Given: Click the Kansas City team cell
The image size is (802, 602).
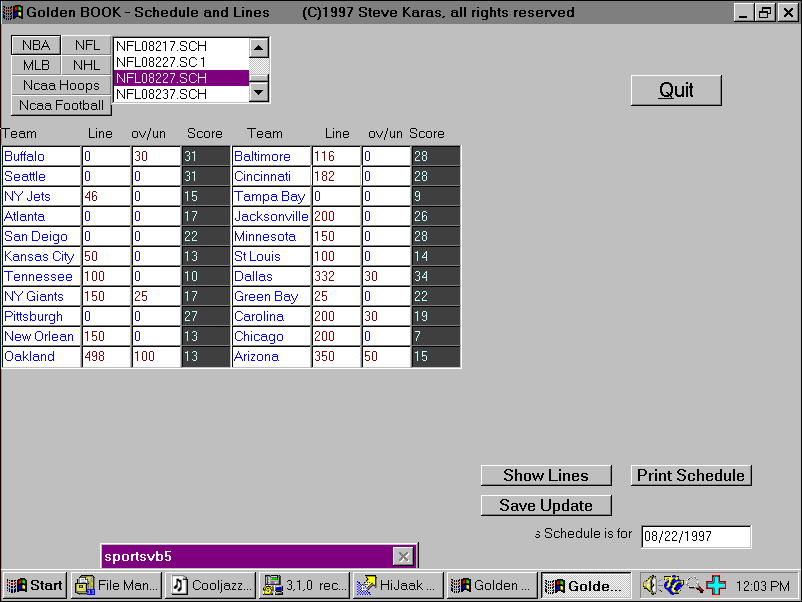Looking at the screenshot, I should 42,256.
